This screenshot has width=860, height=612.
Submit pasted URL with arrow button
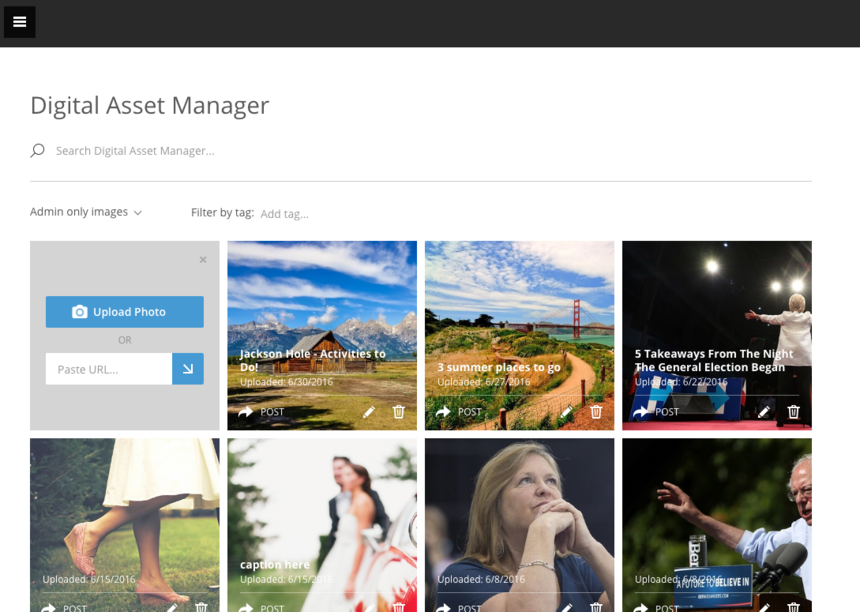pos(188,369)
